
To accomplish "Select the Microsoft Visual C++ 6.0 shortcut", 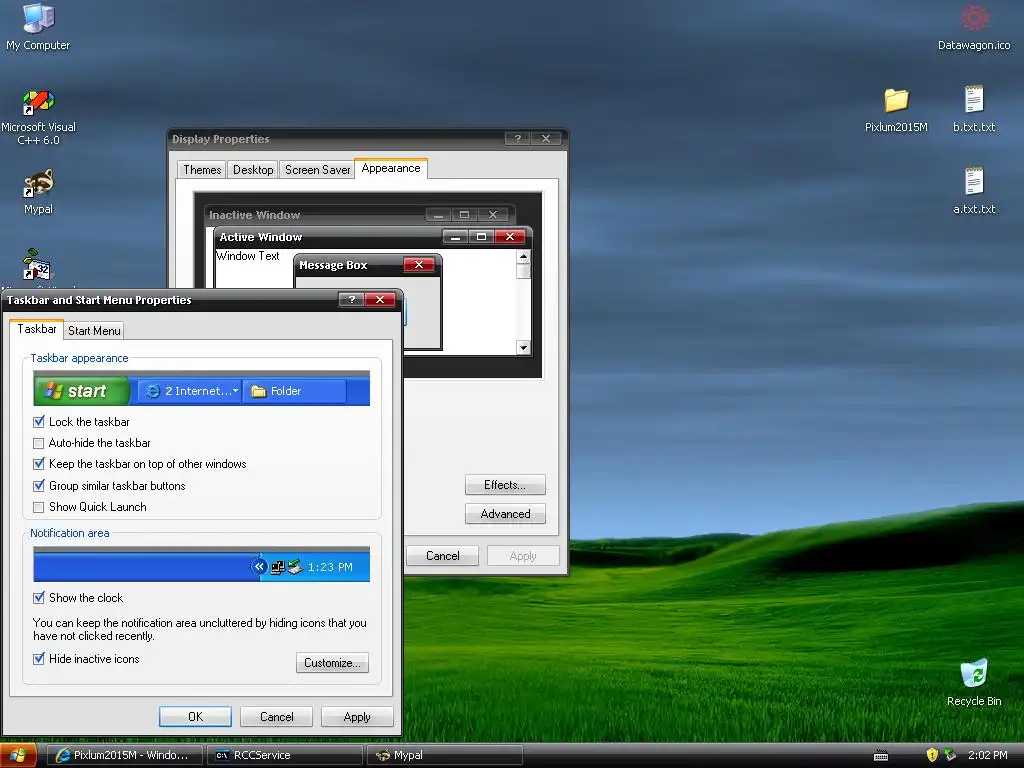I will (38, 118).
